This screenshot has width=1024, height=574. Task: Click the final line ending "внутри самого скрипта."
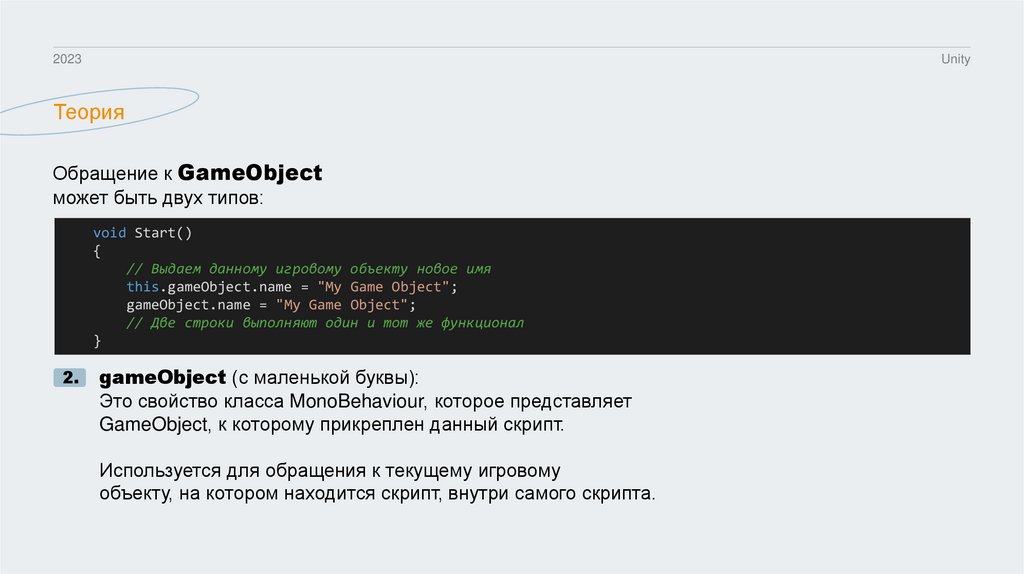click(x=377, y=494)
